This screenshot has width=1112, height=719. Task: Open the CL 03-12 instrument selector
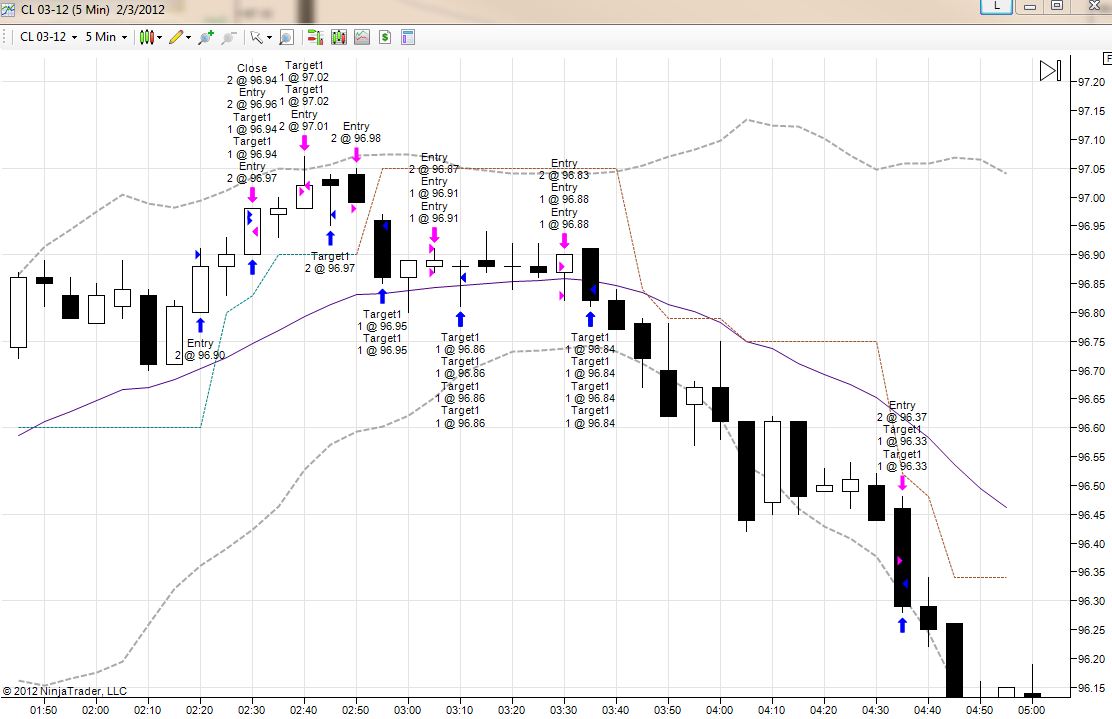coord(48,37)
